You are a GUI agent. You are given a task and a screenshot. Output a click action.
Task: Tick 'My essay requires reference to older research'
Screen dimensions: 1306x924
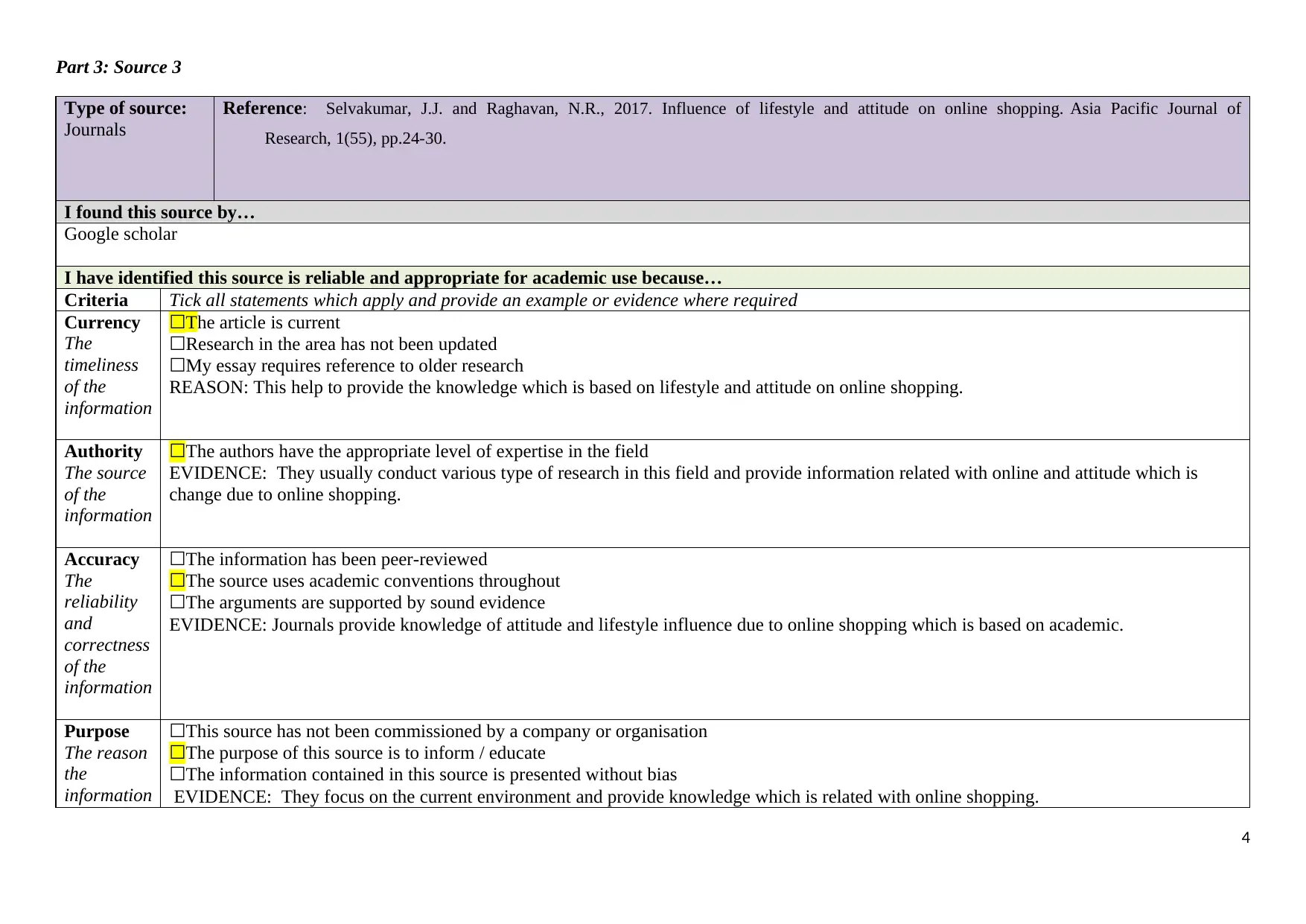tap(177, 366)
